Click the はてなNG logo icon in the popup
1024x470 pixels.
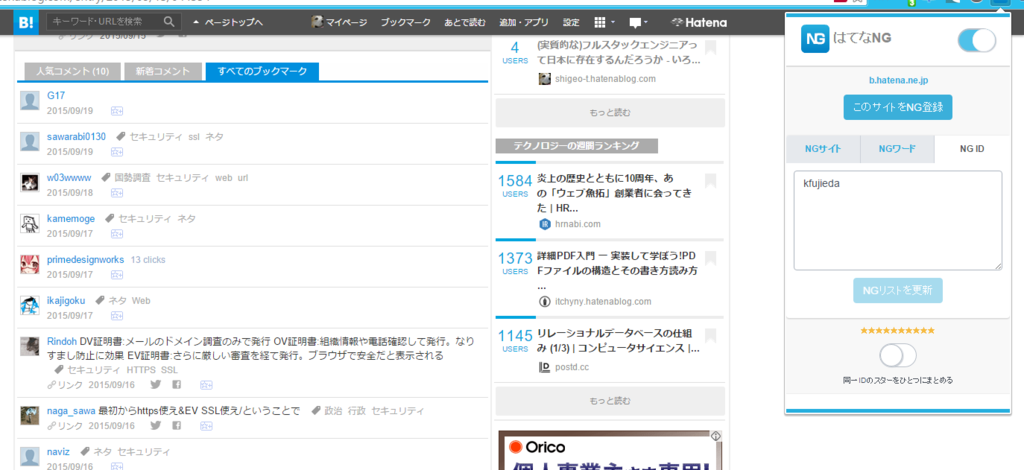[x=815, y=39]
